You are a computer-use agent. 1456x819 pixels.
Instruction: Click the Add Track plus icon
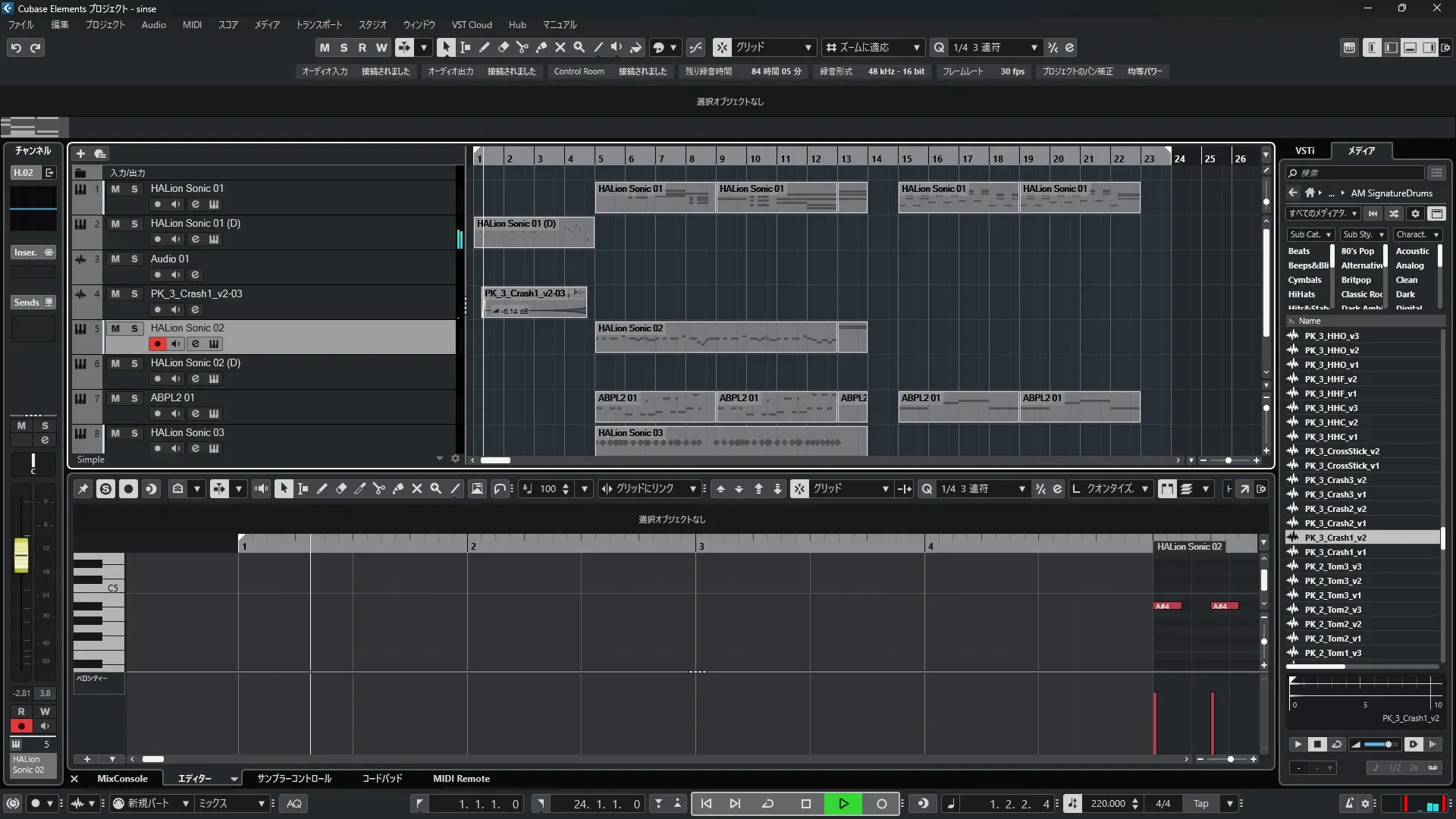pos(80,153)
